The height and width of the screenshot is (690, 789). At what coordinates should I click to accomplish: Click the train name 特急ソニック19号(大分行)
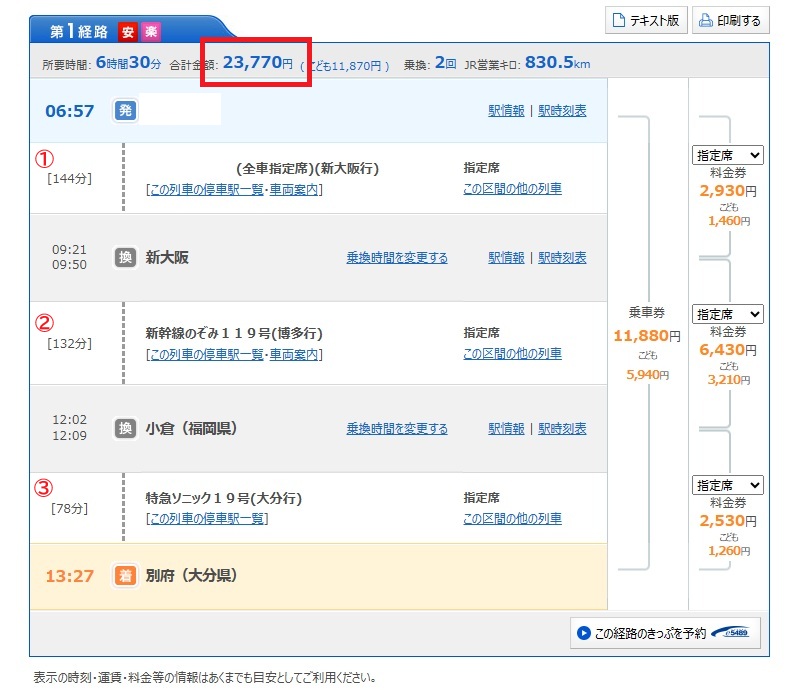pos(223,498)
